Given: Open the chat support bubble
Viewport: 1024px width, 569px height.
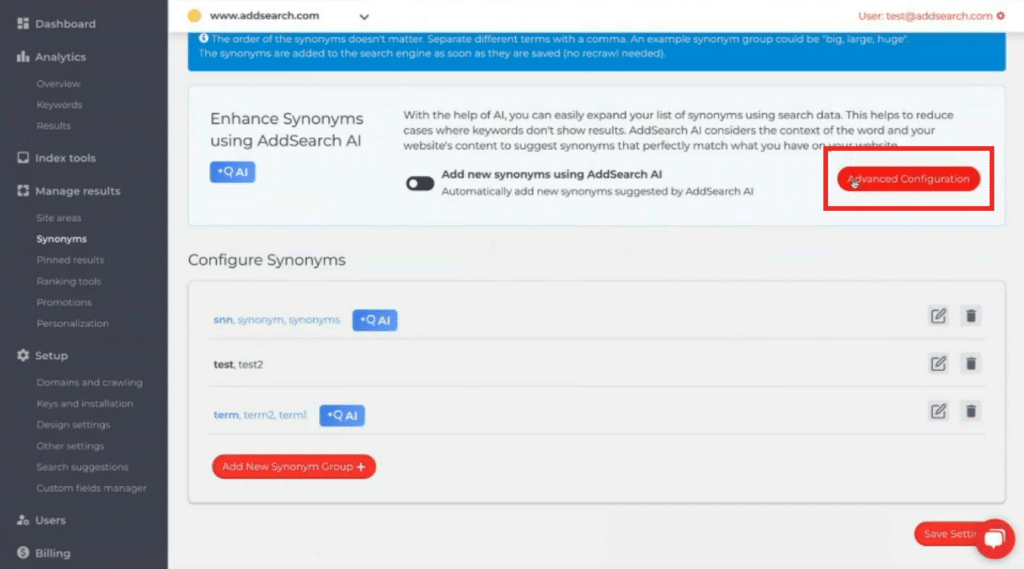Looking at the screenshot, I should (x=995, y=538).
